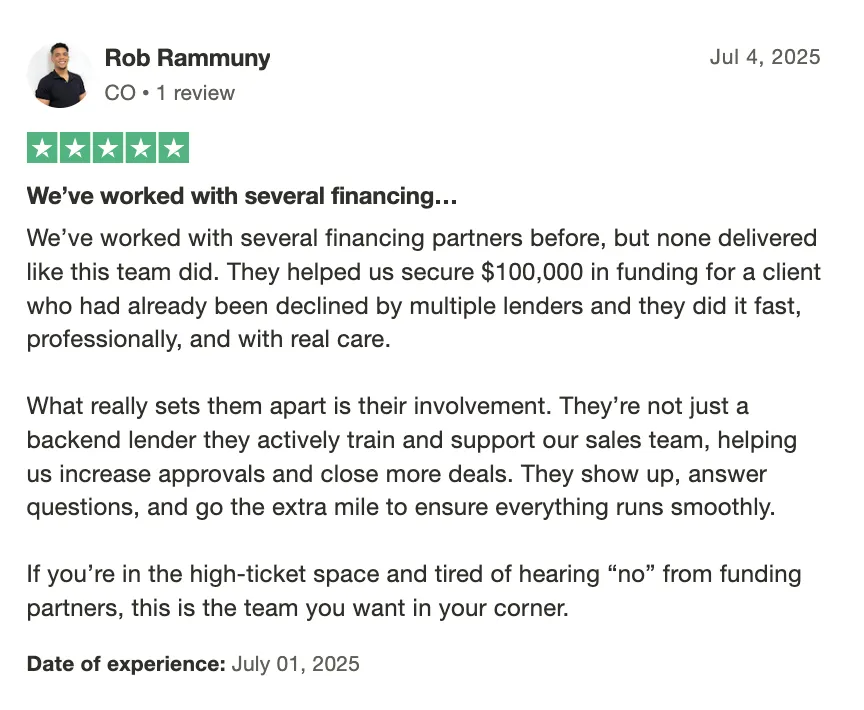Open the Rob Rammuny reviewer name link
Image resolution: width=864 pixels, height=710 pixels.
tap(187, 58)
